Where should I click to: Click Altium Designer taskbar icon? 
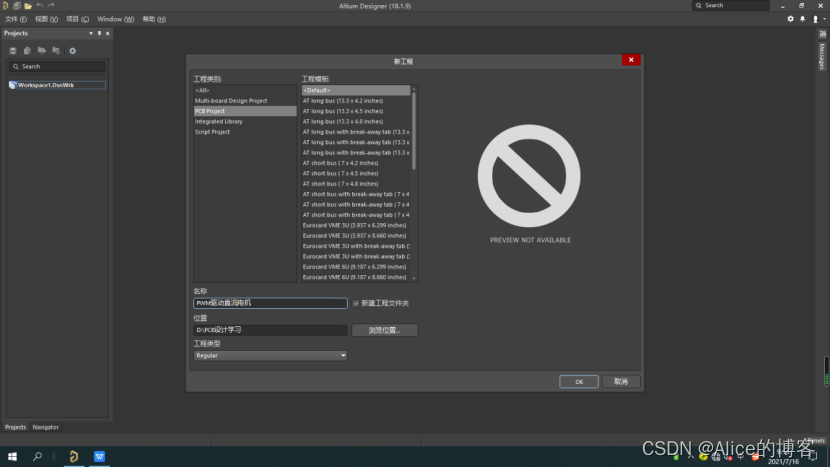point(74,456)
